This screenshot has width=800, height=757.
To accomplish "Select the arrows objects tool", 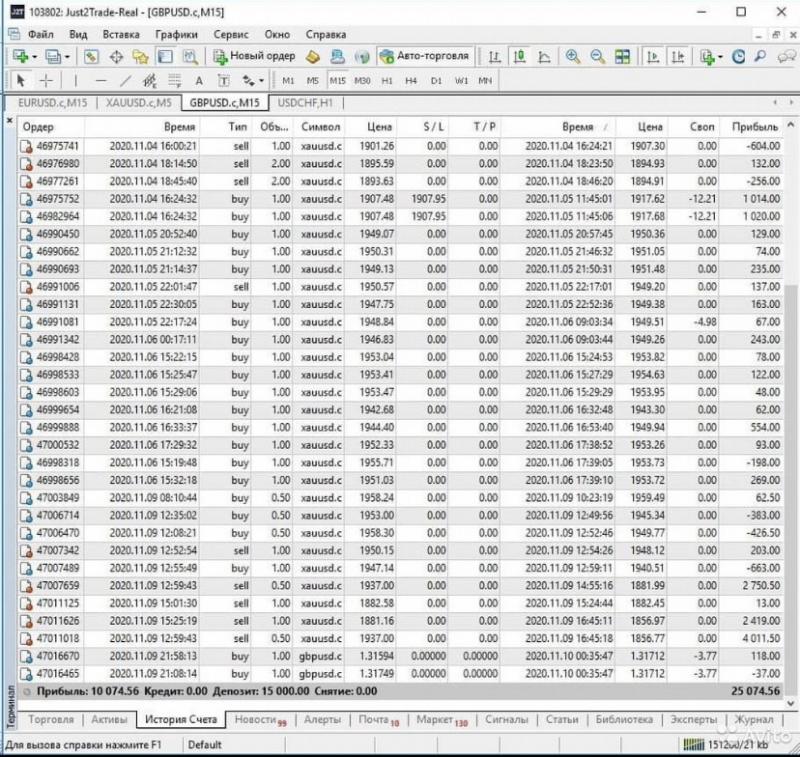I will pos(248,81).
